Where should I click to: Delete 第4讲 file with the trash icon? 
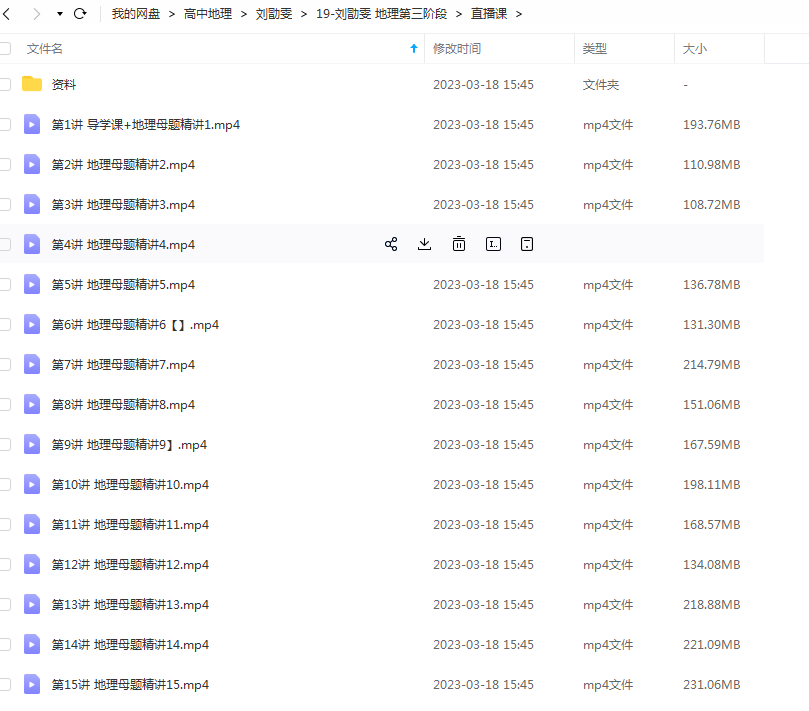tap(459, 244)
